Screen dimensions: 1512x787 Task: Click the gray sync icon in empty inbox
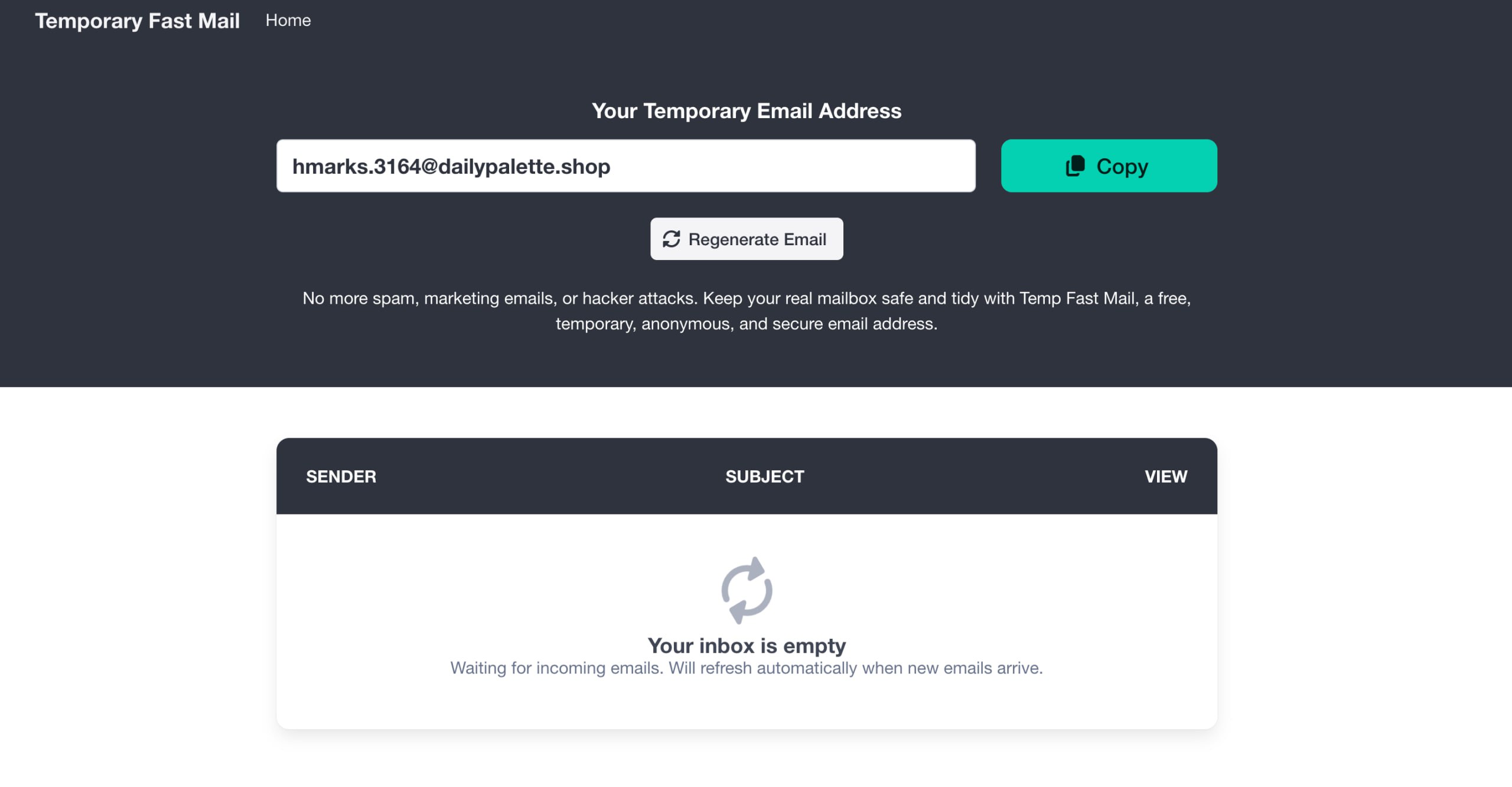[747, 590]
